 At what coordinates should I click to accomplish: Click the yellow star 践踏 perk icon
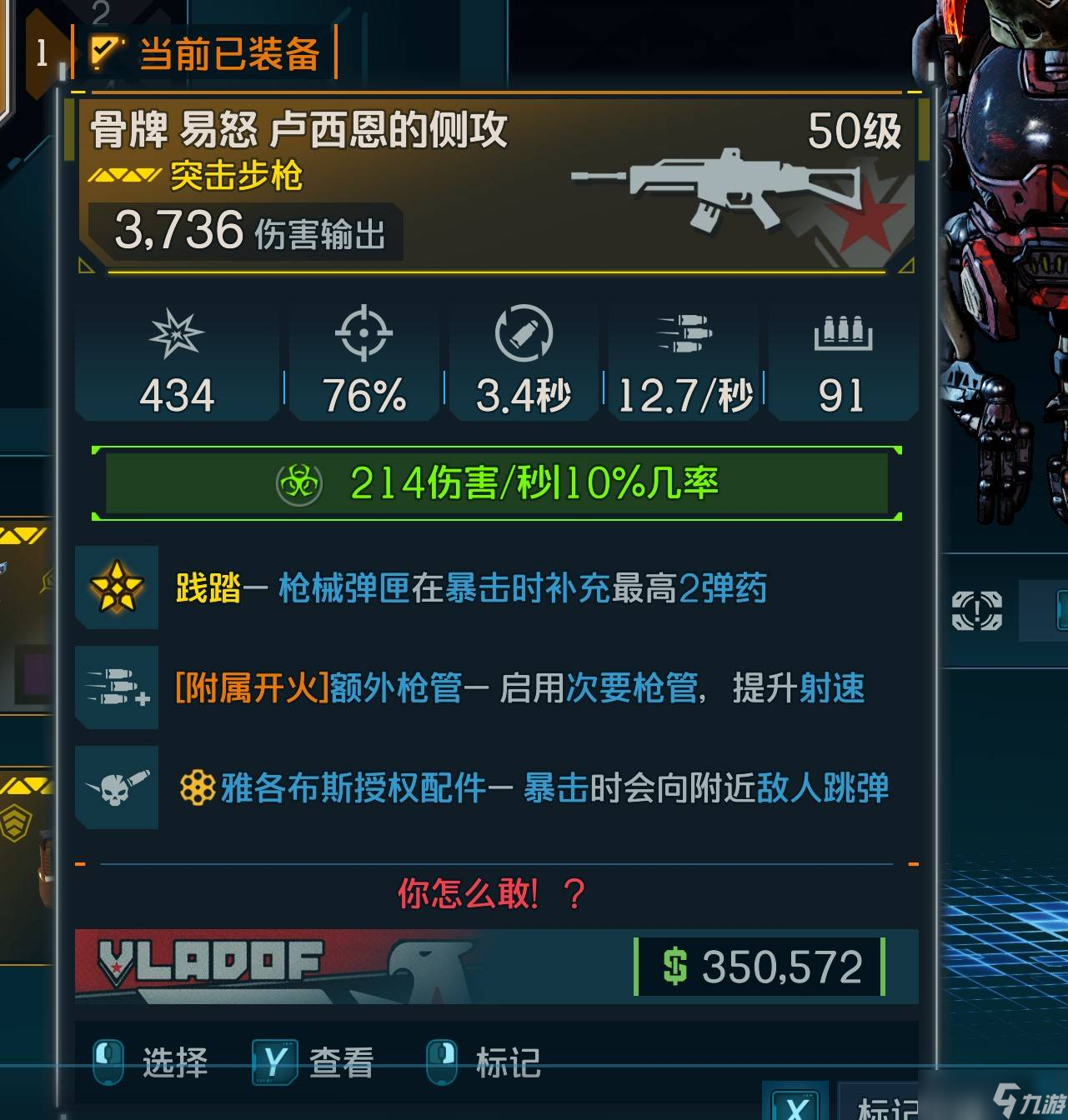[117, 587]
